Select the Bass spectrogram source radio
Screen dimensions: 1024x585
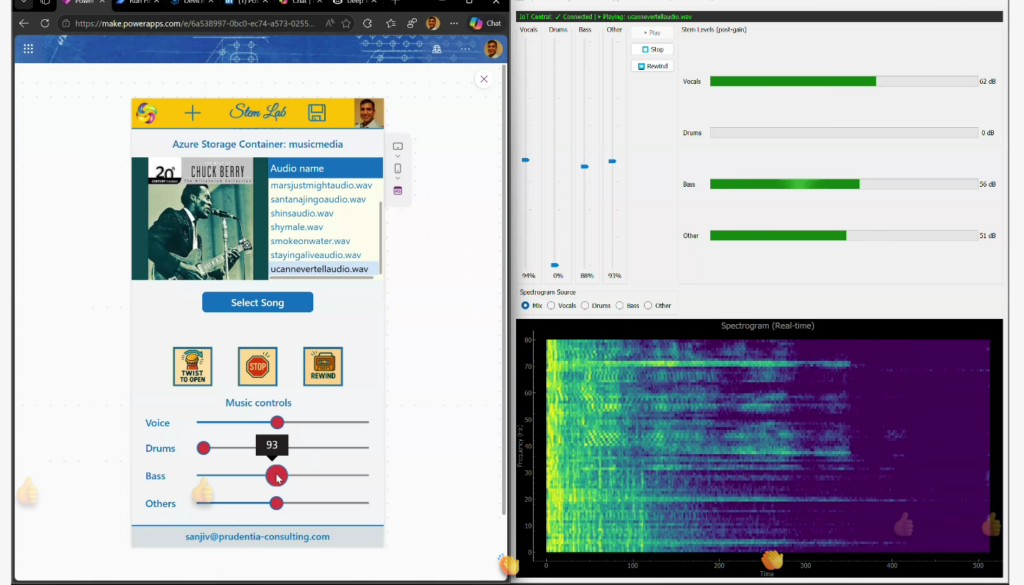pos(620,305)
